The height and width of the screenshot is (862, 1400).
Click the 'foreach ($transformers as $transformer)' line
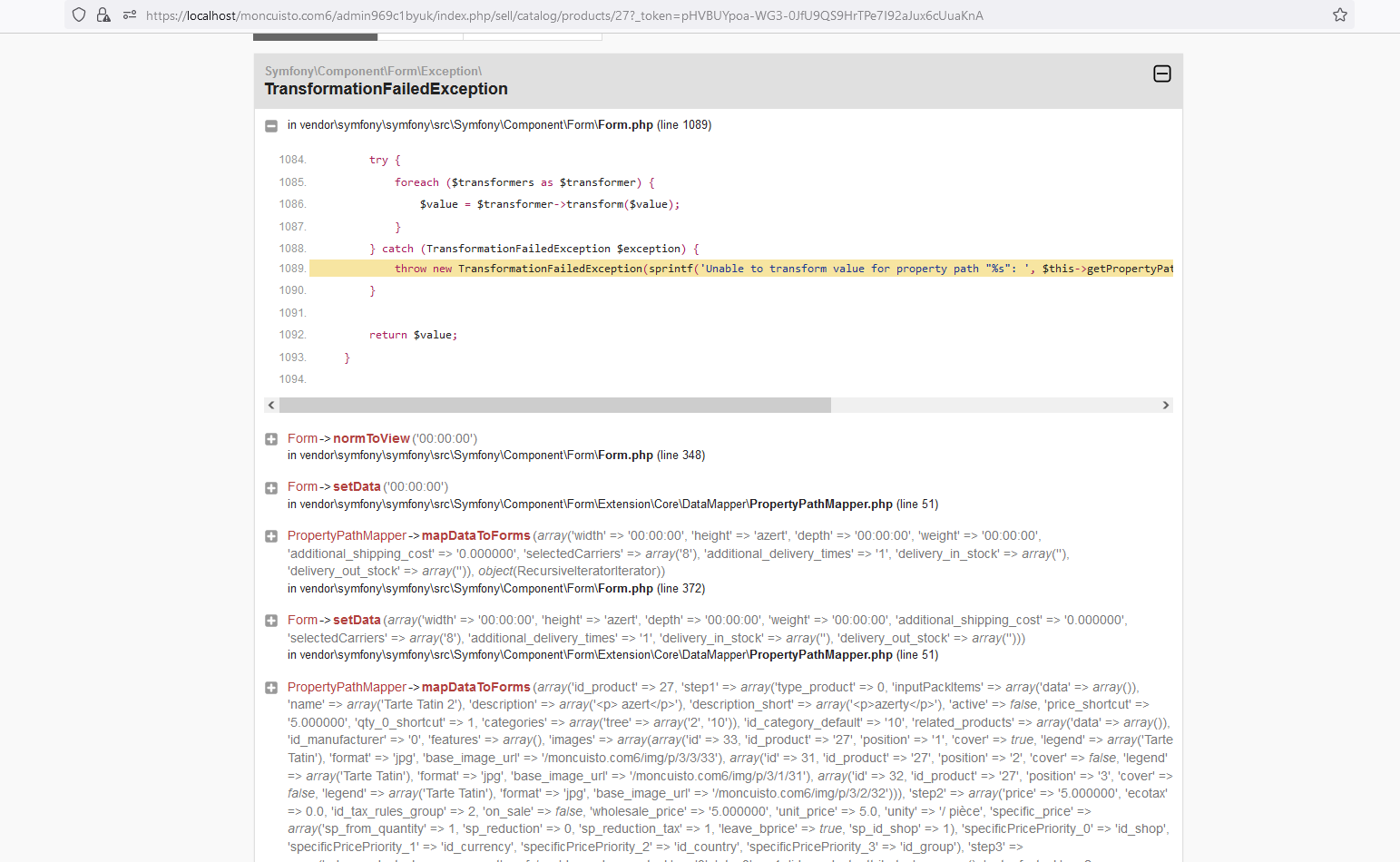pos(524,182)
